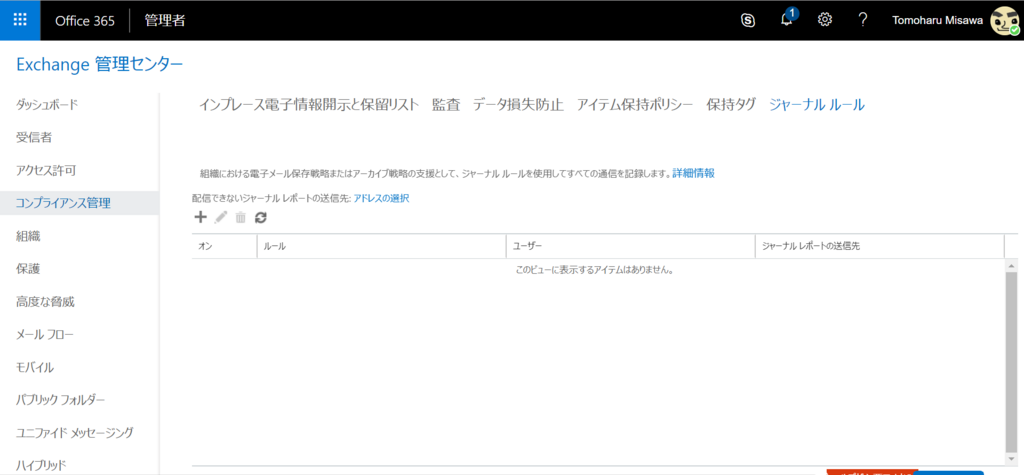The height and width of the screenshot is (475, 1024).
Task: Click the scrollbar up arrow
Action: (x=1012, y=266)
